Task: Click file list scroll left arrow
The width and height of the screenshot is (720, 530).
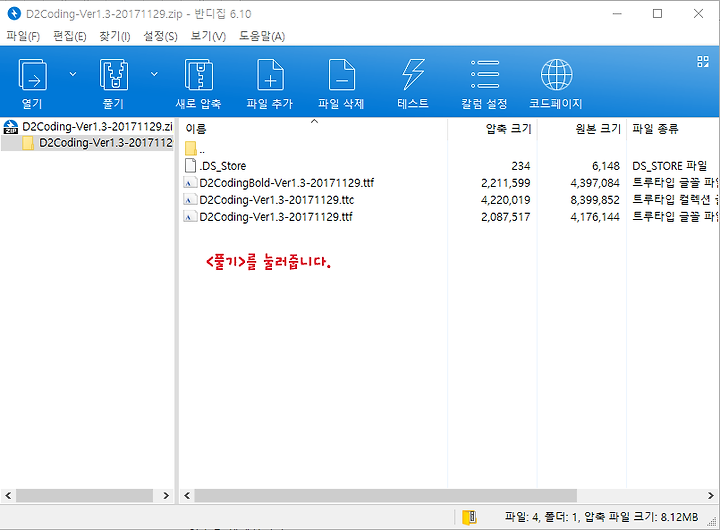Action: pos(187,496)
